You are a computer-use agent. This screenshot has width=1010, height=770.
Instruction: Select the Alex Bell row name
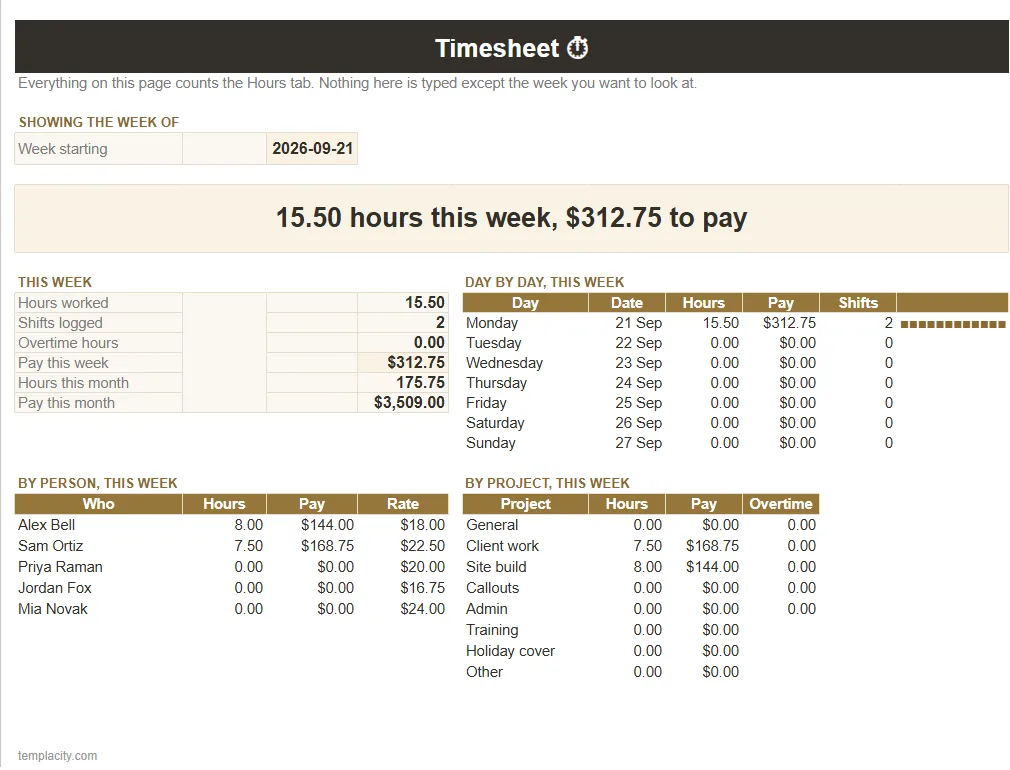46,525
